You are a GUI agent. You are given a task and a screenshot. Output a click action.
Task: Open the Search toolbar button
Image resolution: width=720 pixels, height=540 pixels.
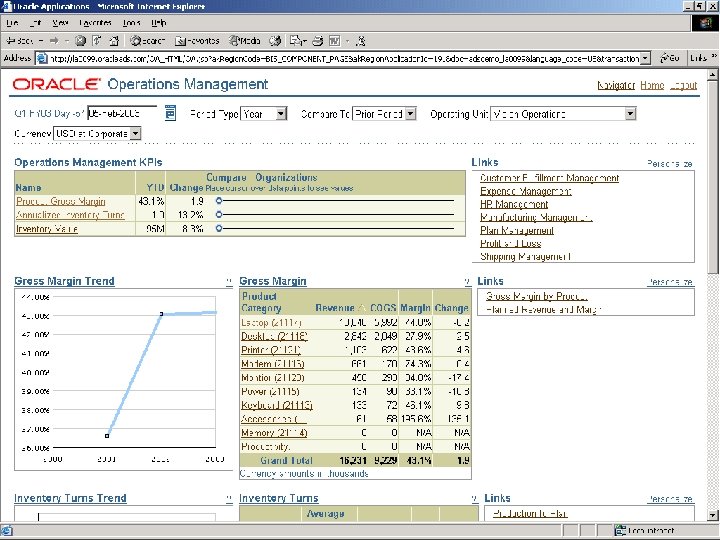147,41
